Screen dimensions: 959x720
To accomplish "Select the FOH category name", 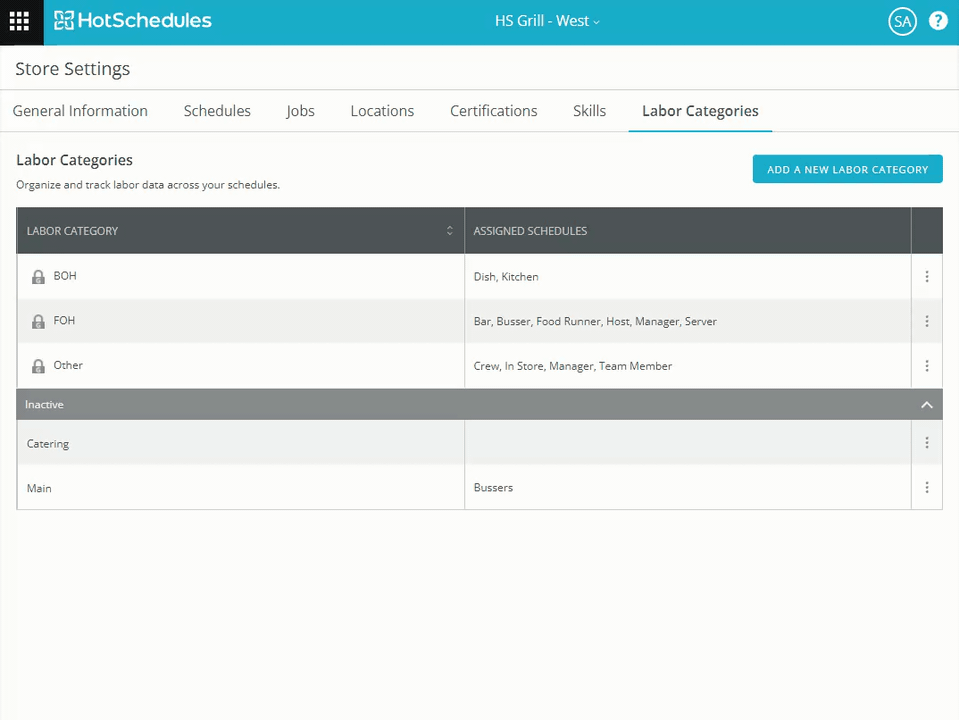I will point(64,321).
